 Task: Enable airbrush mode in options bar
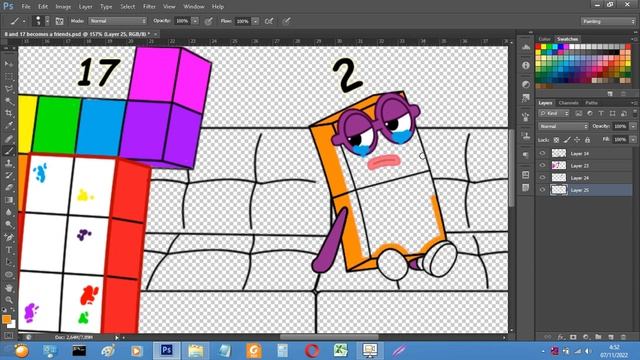tap(269, 21)
